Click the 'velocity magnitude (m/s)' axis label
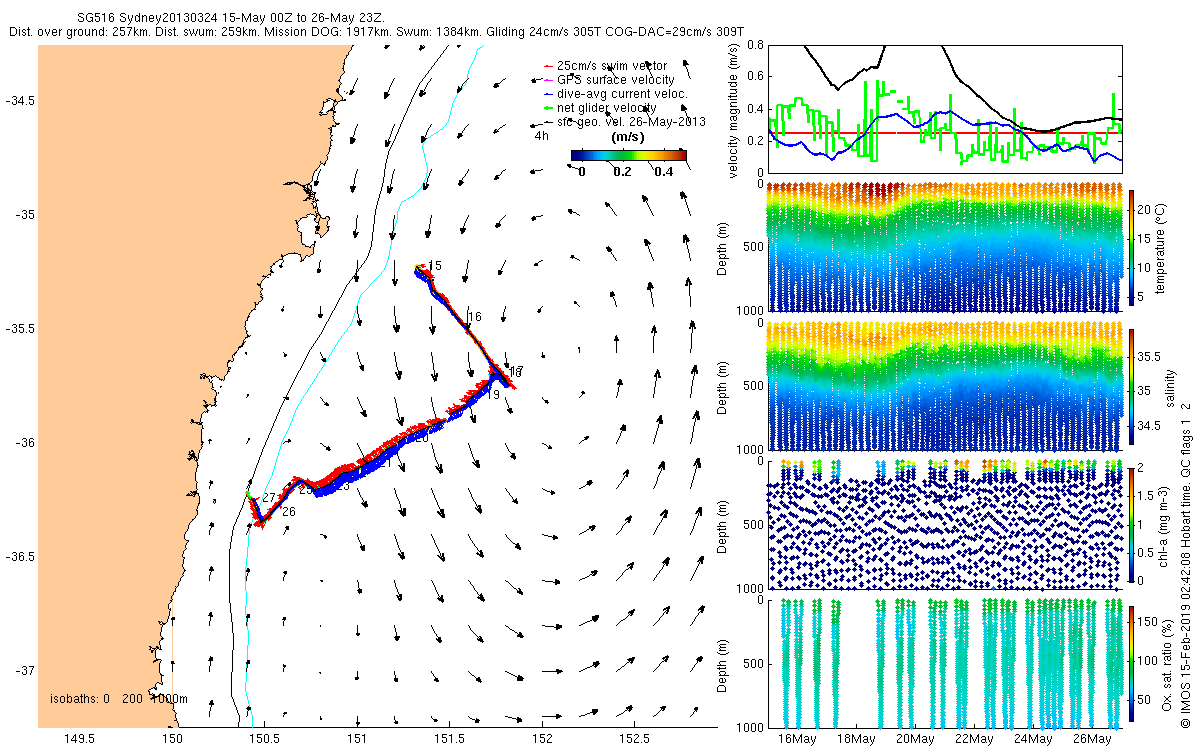 [735, 110]
